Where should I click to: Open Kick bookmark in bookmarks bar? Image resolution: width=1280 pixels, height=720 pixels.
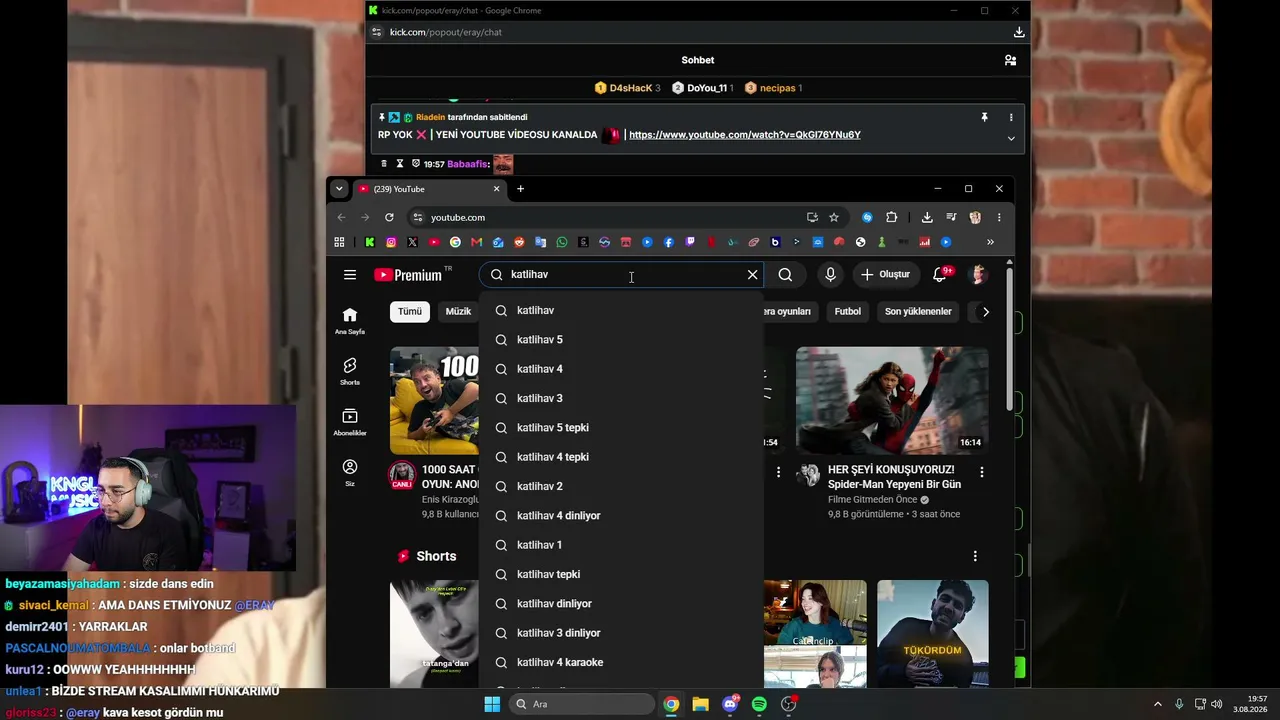click(x=370, y=242)
